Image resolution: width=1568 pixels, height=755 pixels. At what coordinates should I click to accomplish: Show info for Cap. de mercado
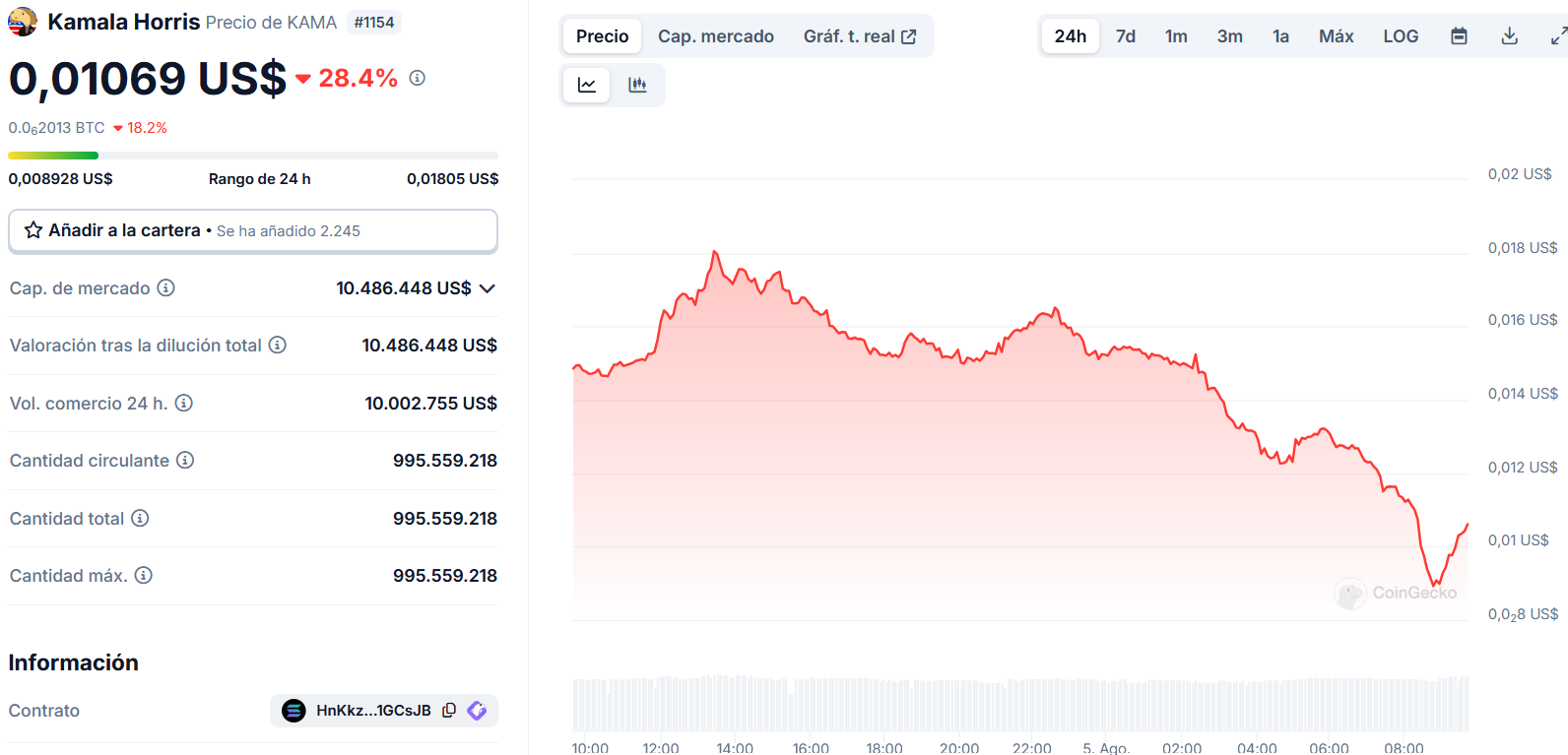click(x=166, y=287)
